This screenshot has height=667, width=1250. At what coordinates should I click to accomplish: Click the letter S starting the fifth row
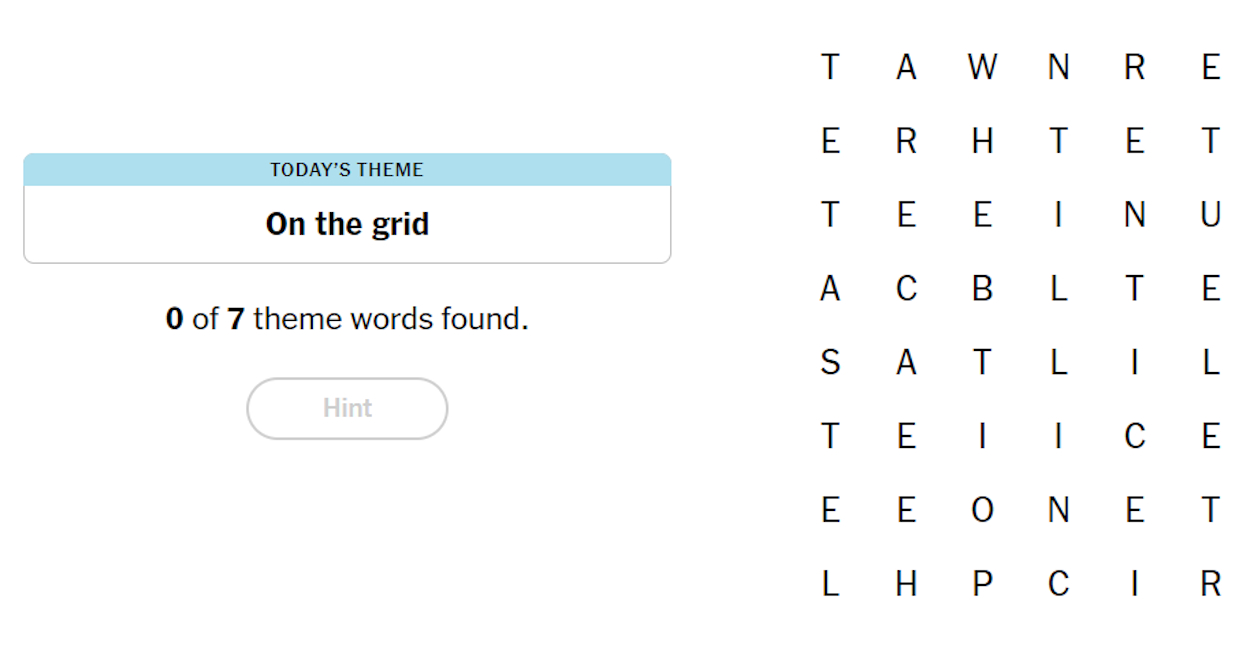830,362
